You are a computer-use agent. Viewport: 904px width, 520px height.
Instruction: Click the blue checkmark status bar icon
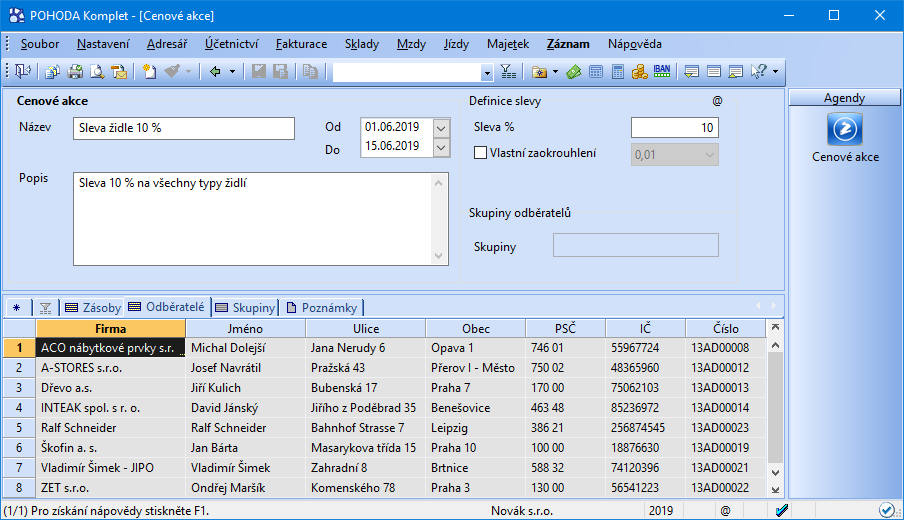pos(782,510)
